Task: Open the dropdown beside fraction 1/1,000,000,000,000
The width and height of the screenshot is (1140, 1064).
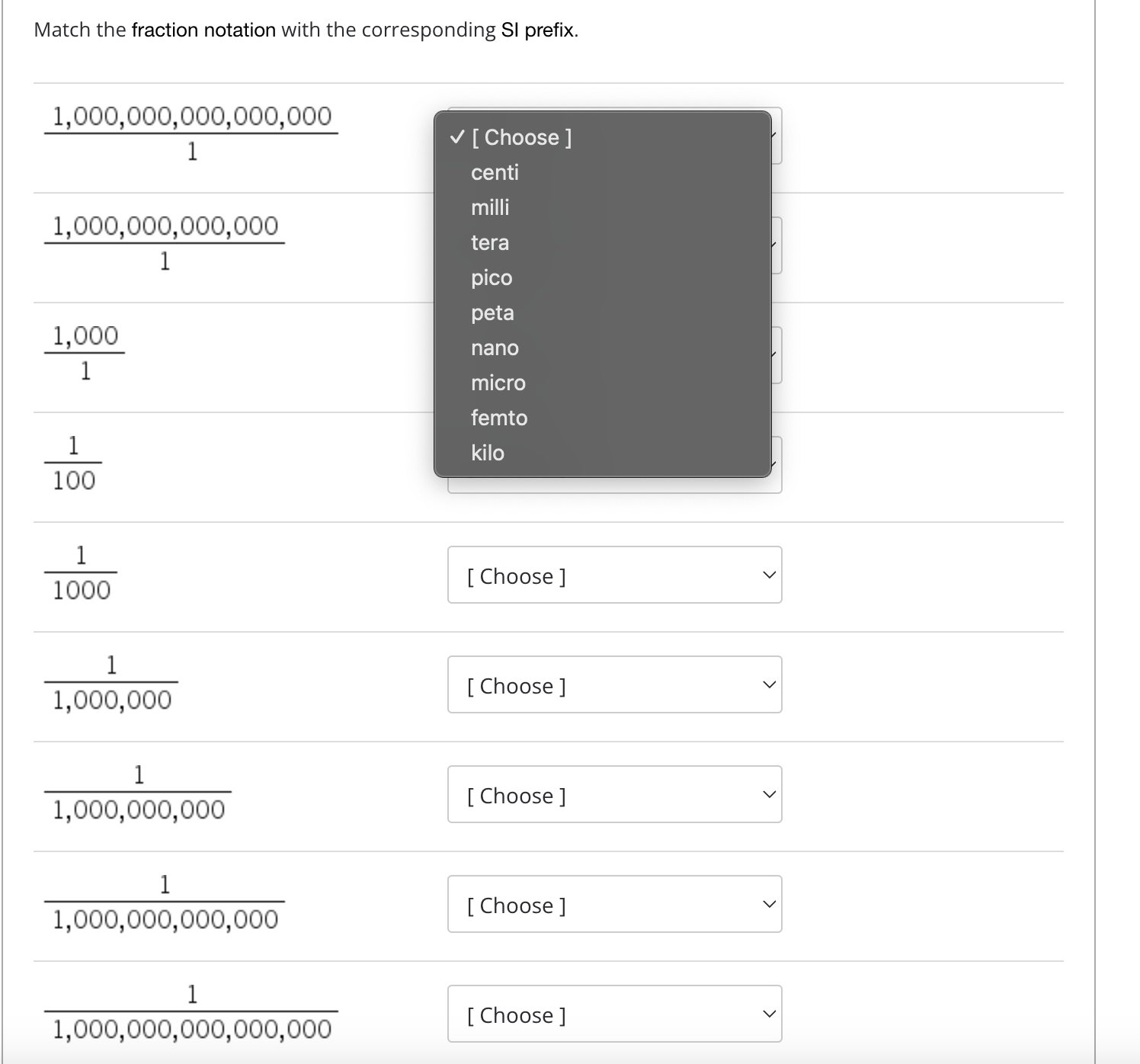Action: [x=614, y=905]
